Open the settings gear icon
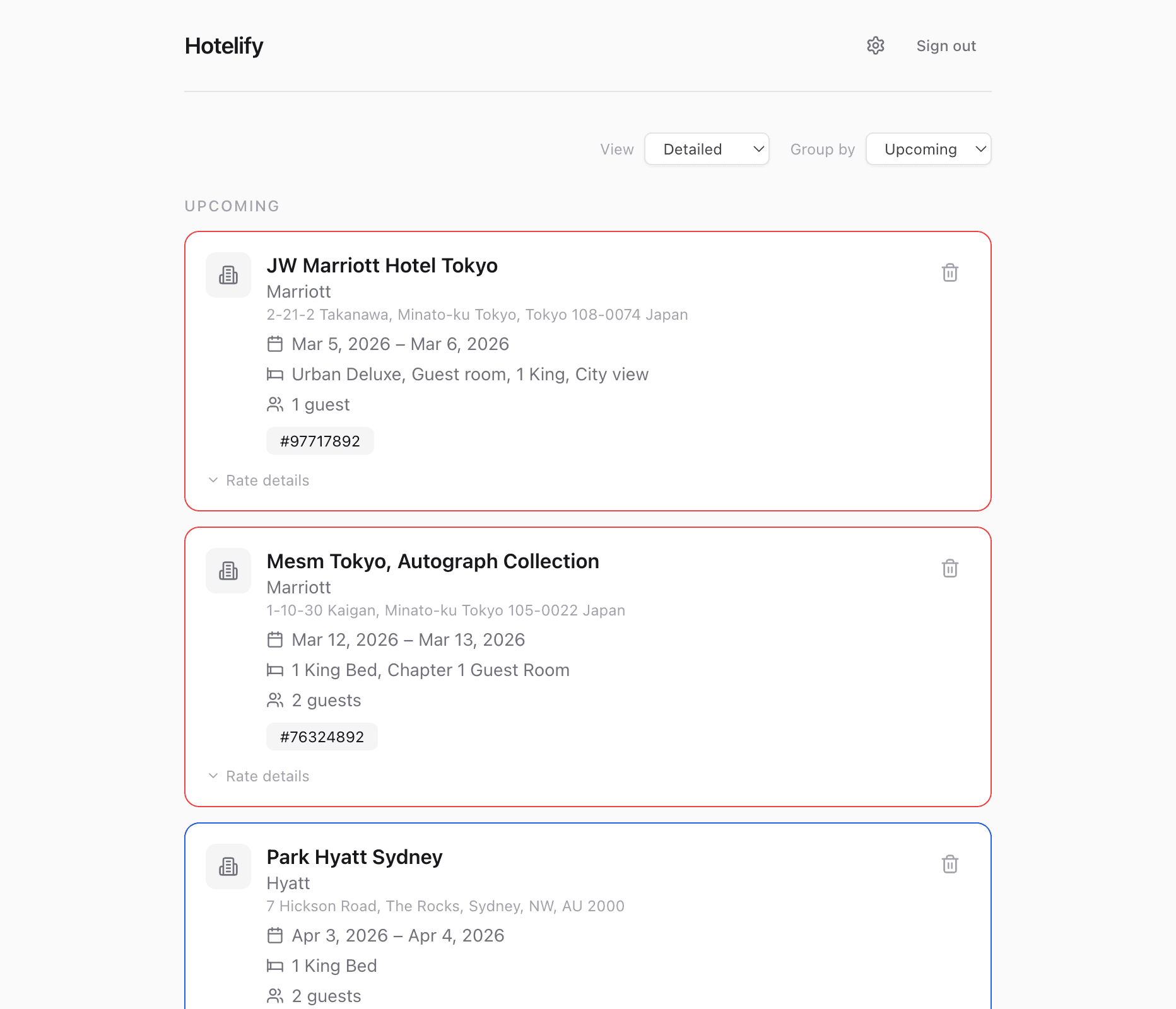Viewport: 1176px width, 1009px height. point(875,45)
